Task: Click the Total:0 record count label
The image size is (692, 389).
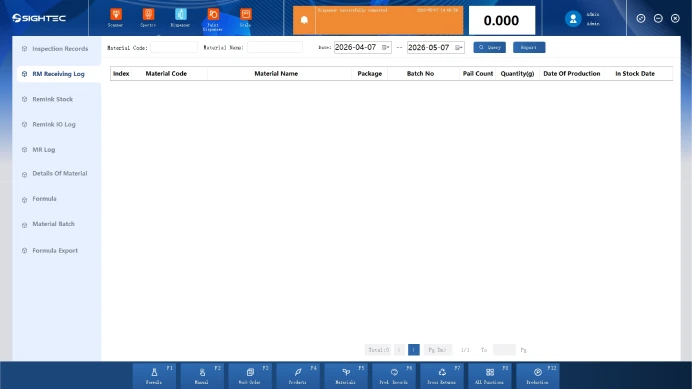Action: pos(378,350)
